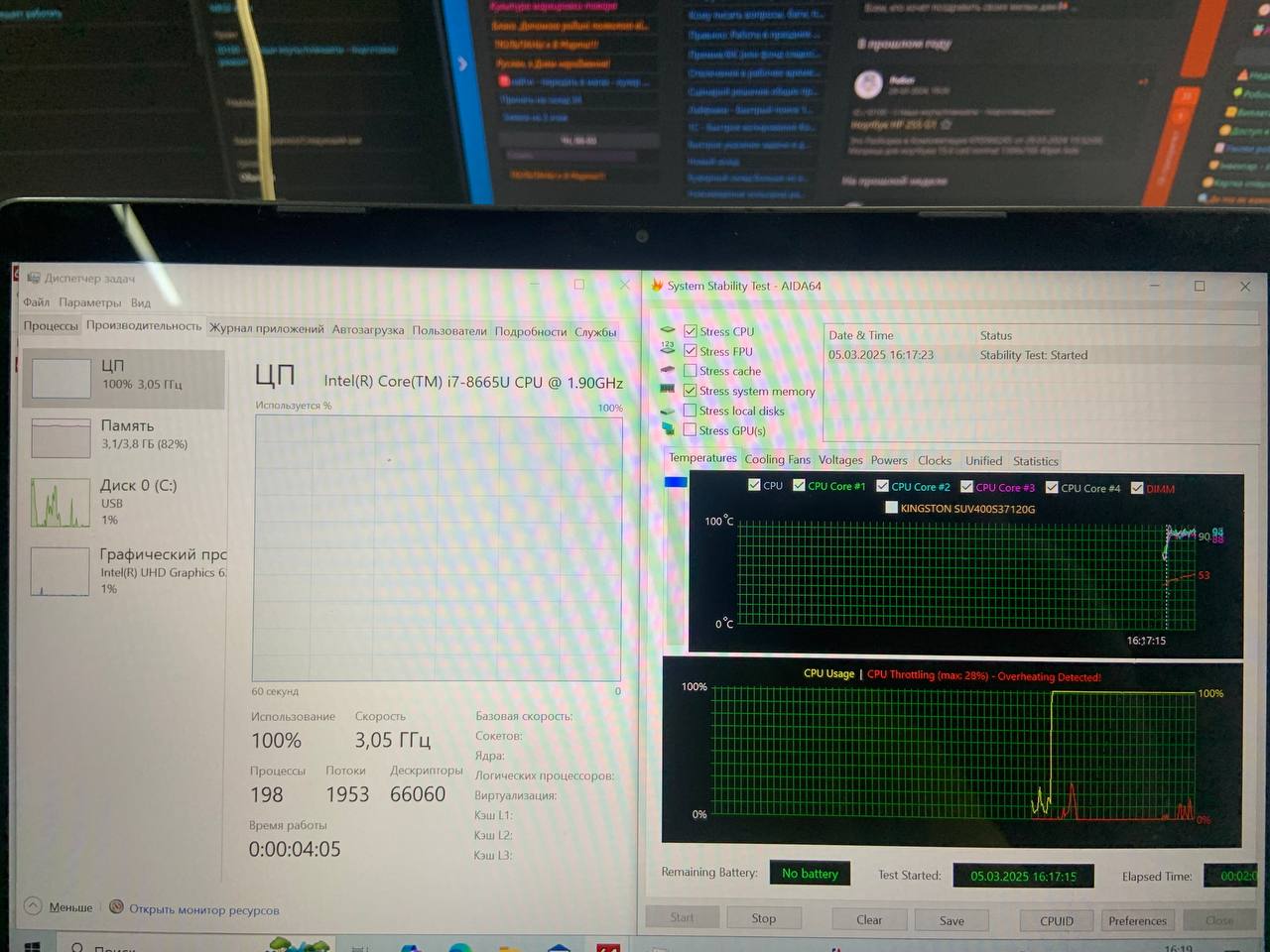
Task: Select the Stability Test: Started log entry
Action: coord(1034,355)
